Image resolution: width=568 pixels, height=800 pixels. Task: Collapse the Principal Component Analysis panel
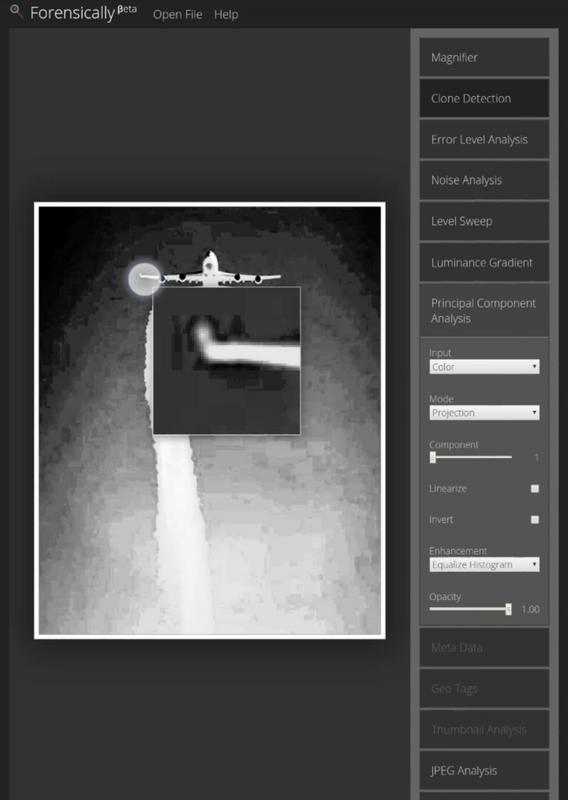484,310
